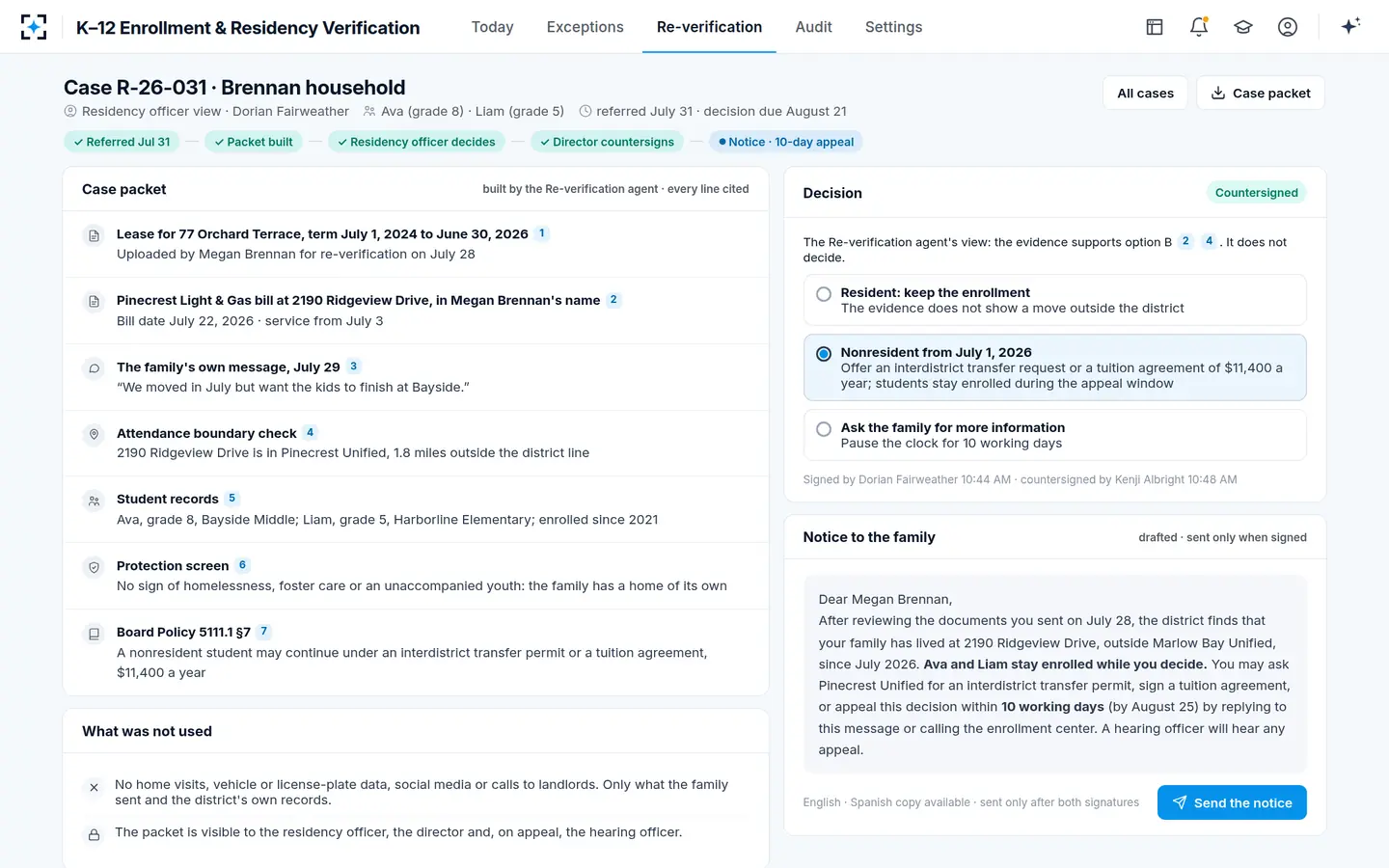Viewport: 1389px width, 868px height.
Task: Select Ask the family for more information
Action: [x=1054, y=435]
